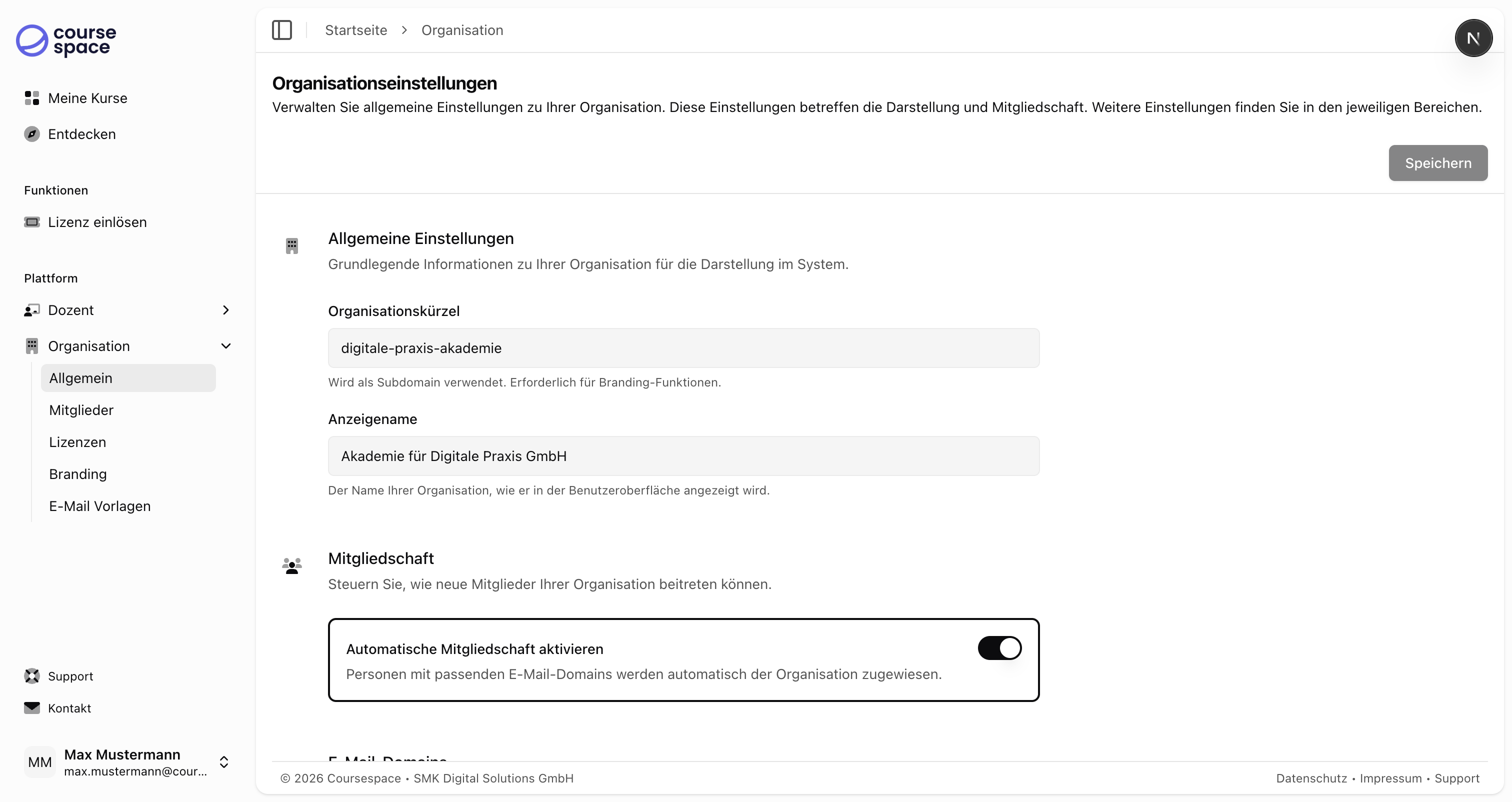1512x802 pixels.
Task: Click Startseite in the breadcrumb
Action: pos(355,30)
